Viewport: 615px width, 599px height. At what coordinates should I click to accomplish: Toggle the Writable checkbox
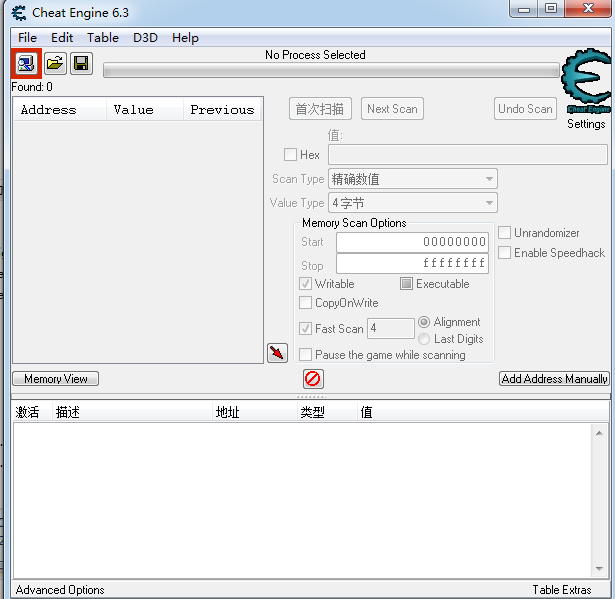pyautogui.click(x=305, y=284)
